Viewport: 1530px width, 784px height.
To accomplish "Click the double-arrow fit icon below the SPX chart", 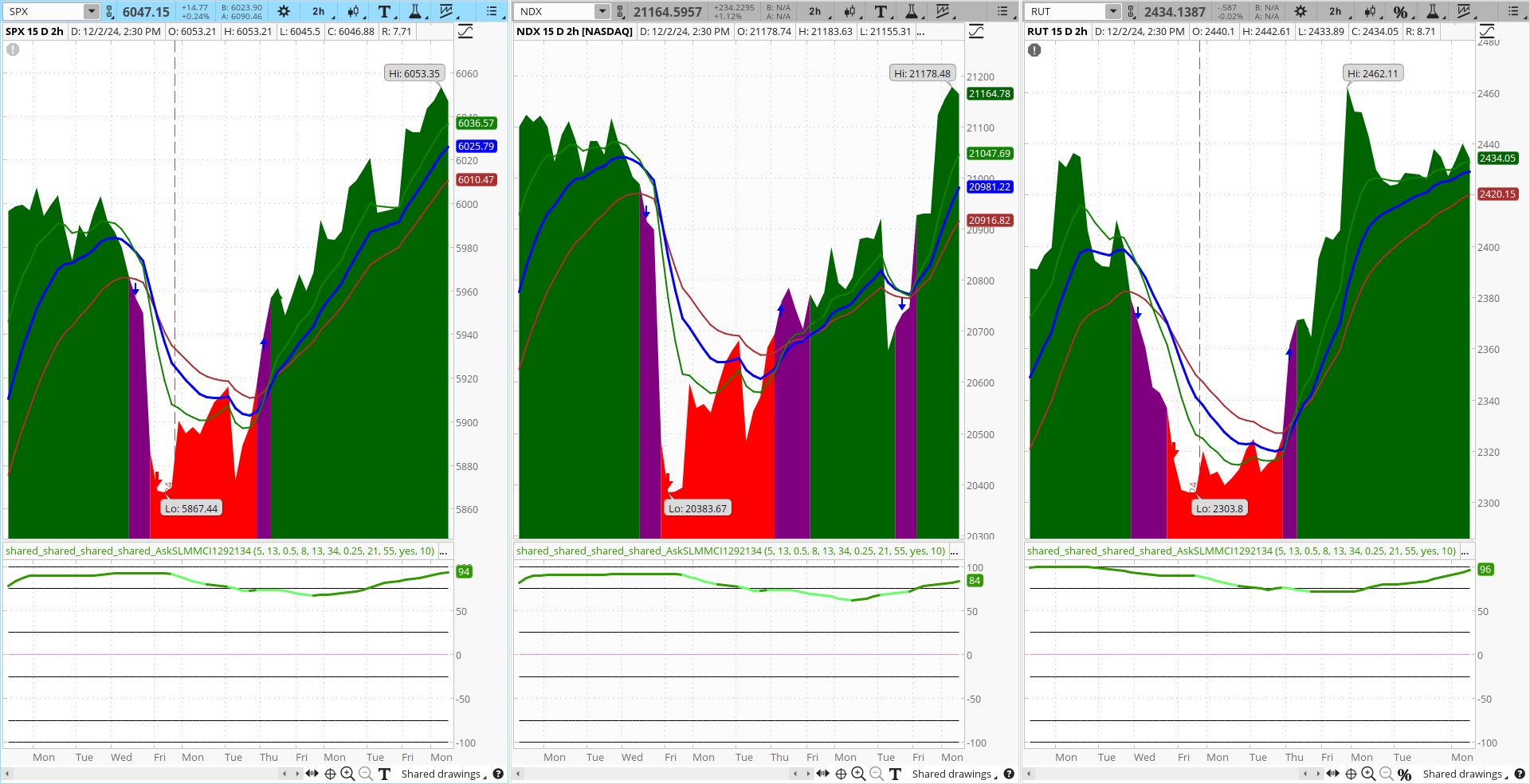I will pos(312,774).
